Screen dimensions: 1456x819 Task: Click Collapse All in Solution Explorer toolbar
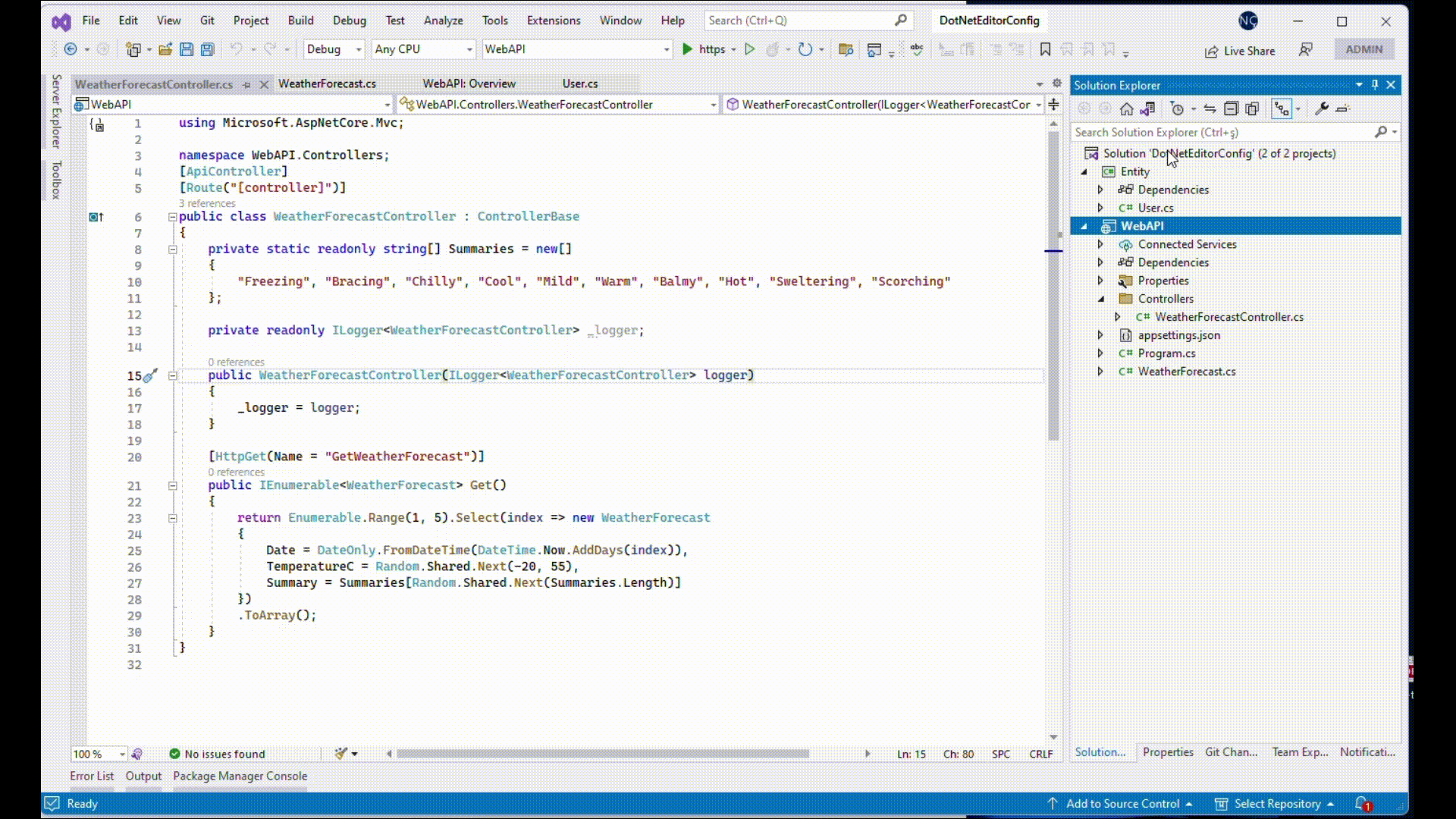click(x=1231, y=109)
